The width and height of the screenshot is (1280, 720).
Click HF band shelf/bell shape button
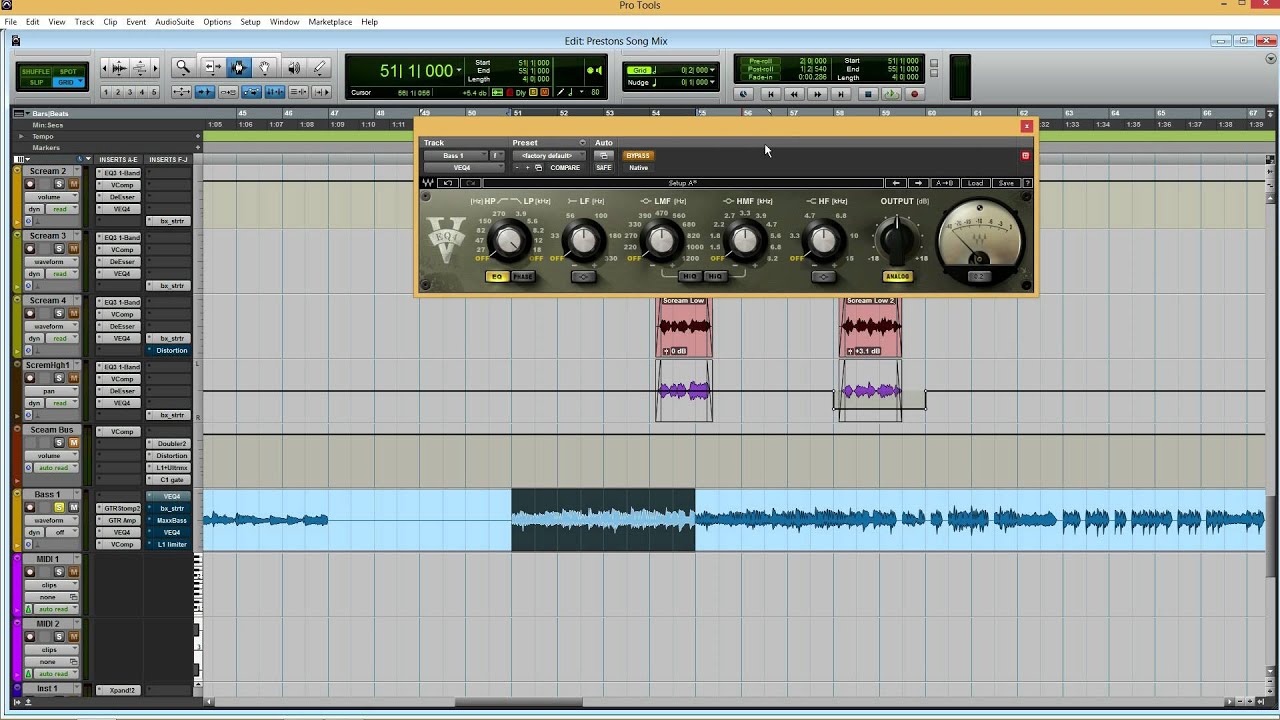pyautogui.click(x=823, y=276)
